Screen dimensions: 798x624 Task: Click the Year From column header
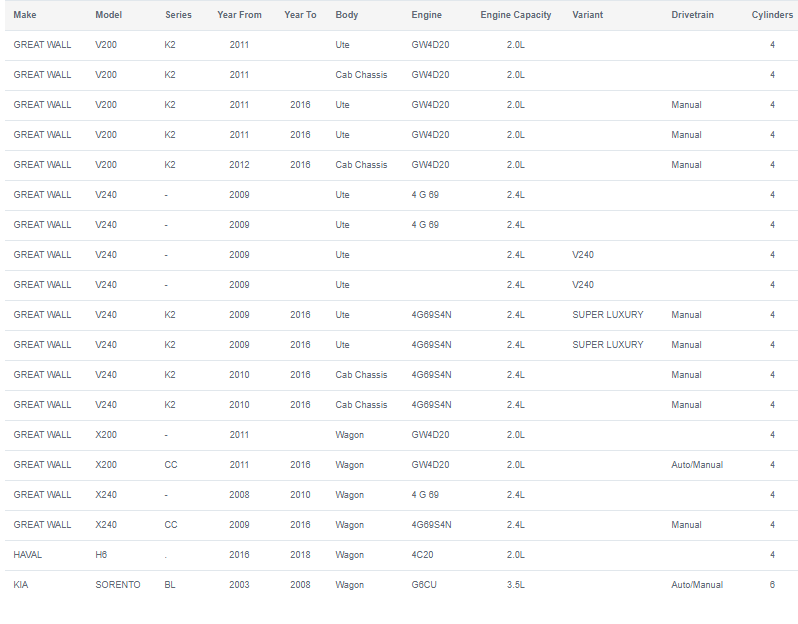pos(239,15)
